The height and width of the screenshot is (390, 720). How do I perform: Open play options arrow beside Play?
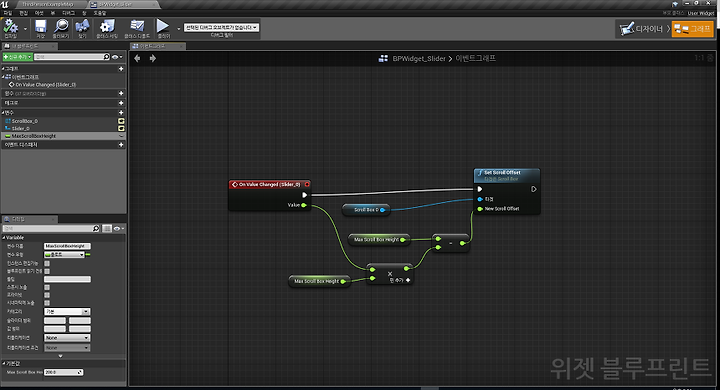178,28
